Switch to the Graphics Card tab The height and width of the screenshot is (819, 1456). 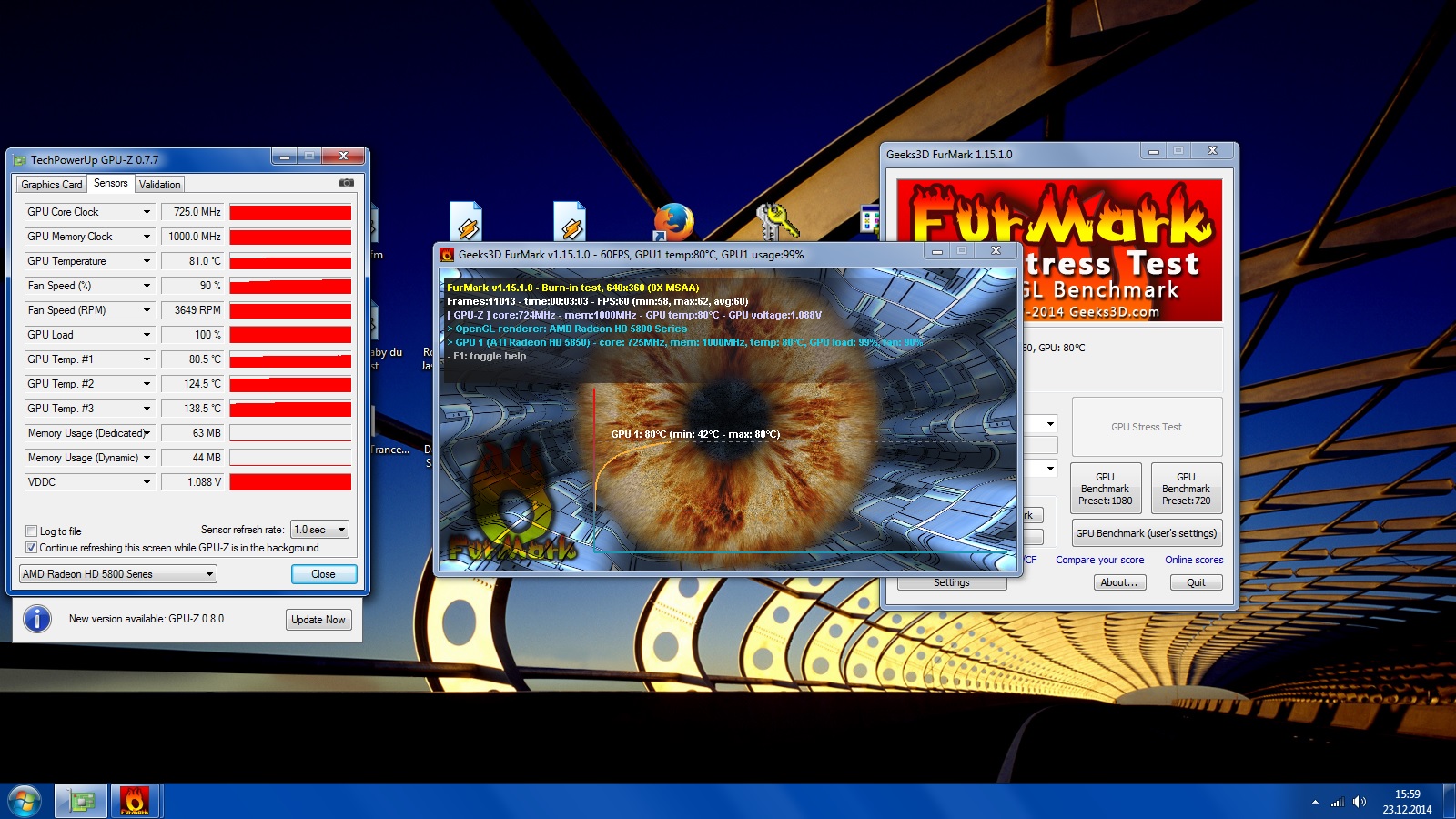coord(52,185)
